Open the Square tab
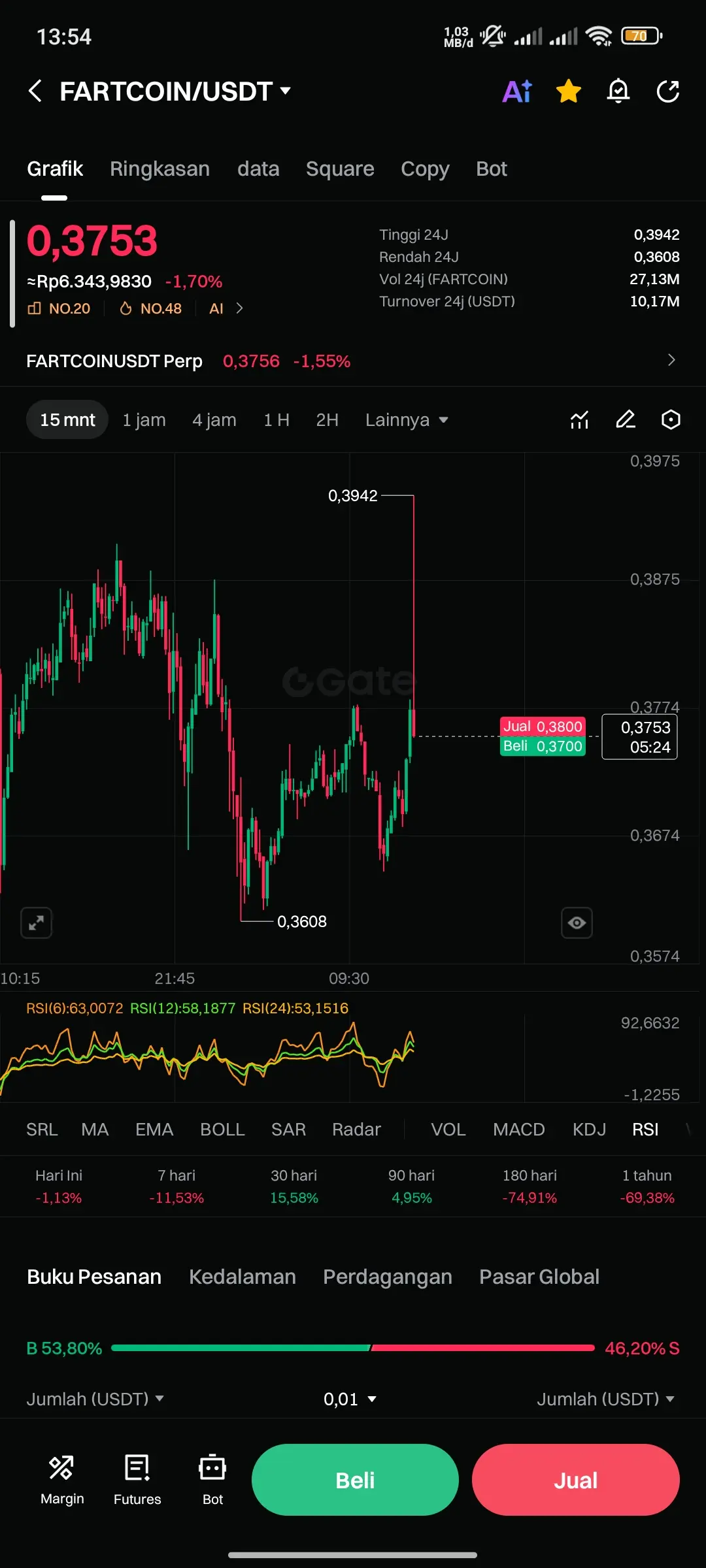 click(x=340, y=169)
